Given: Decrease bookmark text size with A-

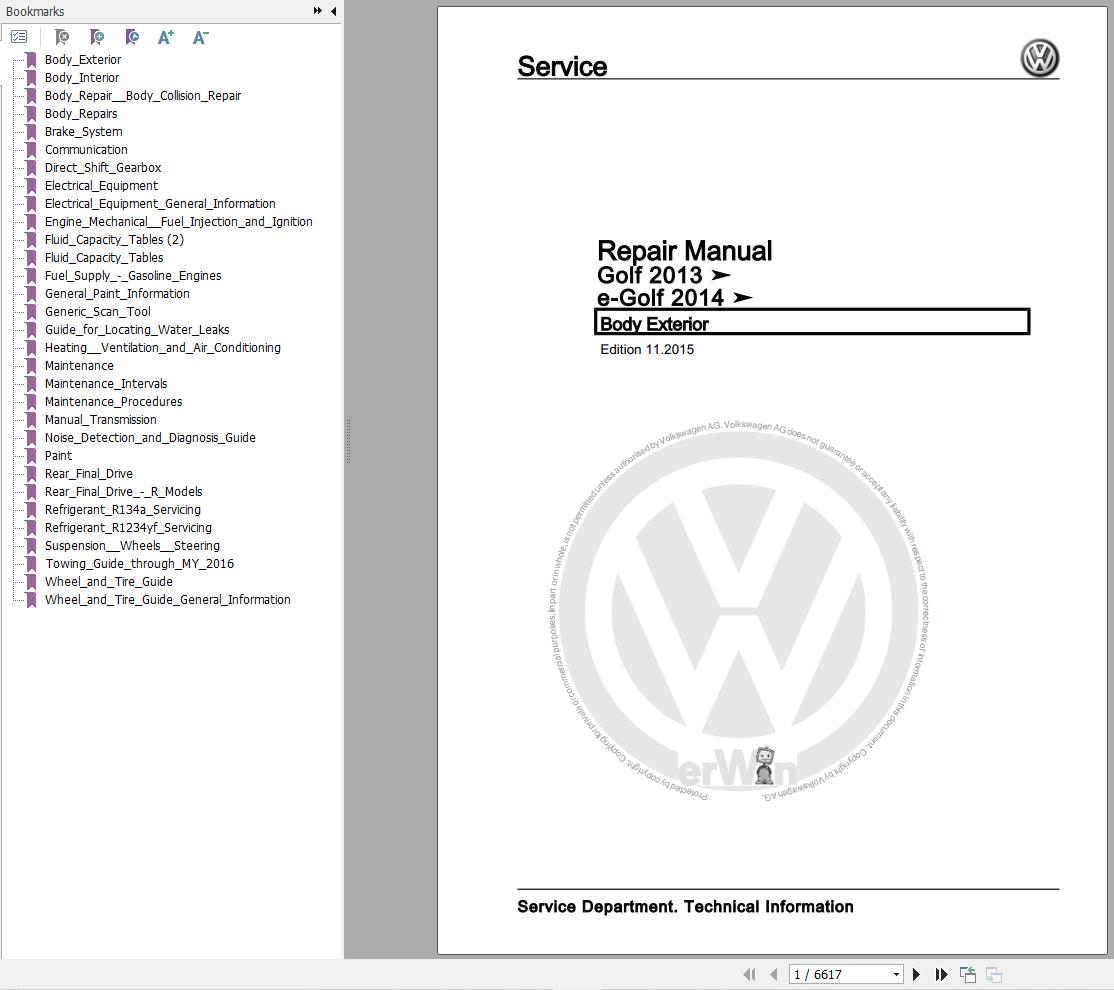Looking at the screenshot, I should point(200,37).
